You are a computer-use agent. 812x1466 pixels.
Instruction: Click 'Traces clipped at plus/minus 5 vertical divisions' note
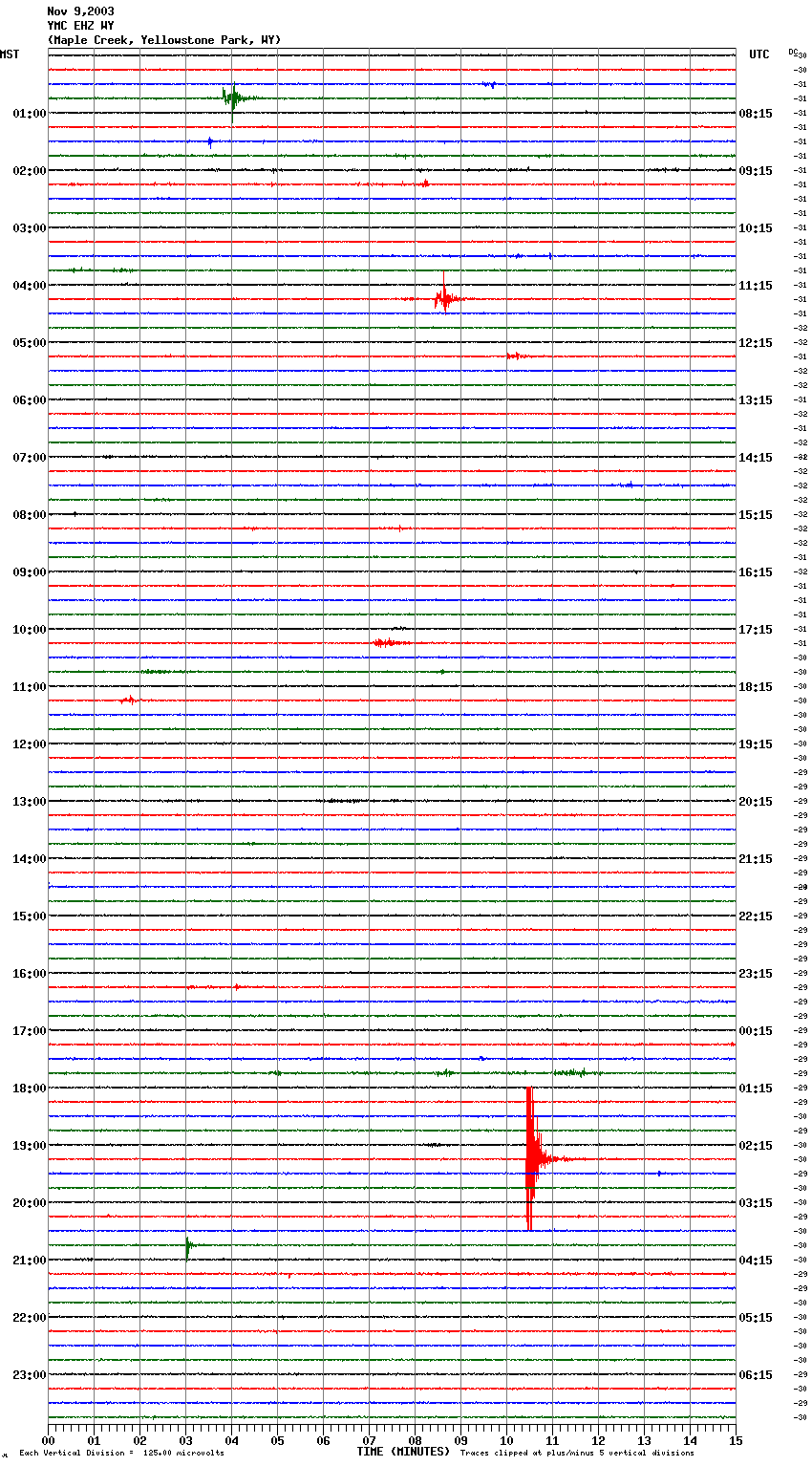coord(577,1454)
